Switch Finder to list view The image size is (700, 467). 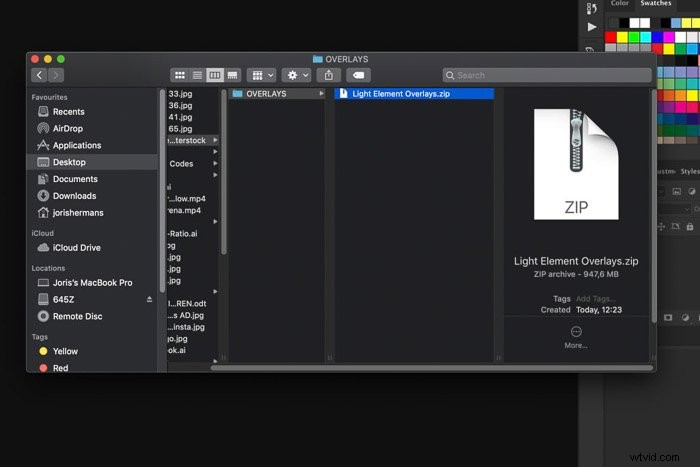(x=197, y=75)
